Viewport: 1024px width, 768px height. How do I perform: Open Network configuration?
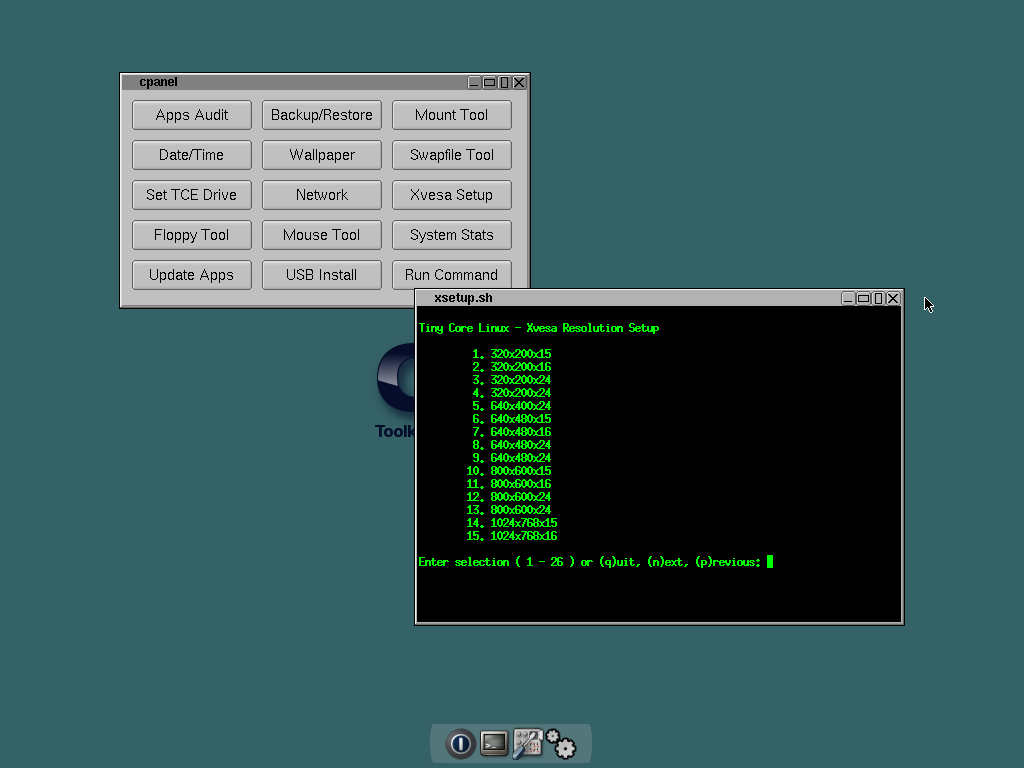(322, 195)
